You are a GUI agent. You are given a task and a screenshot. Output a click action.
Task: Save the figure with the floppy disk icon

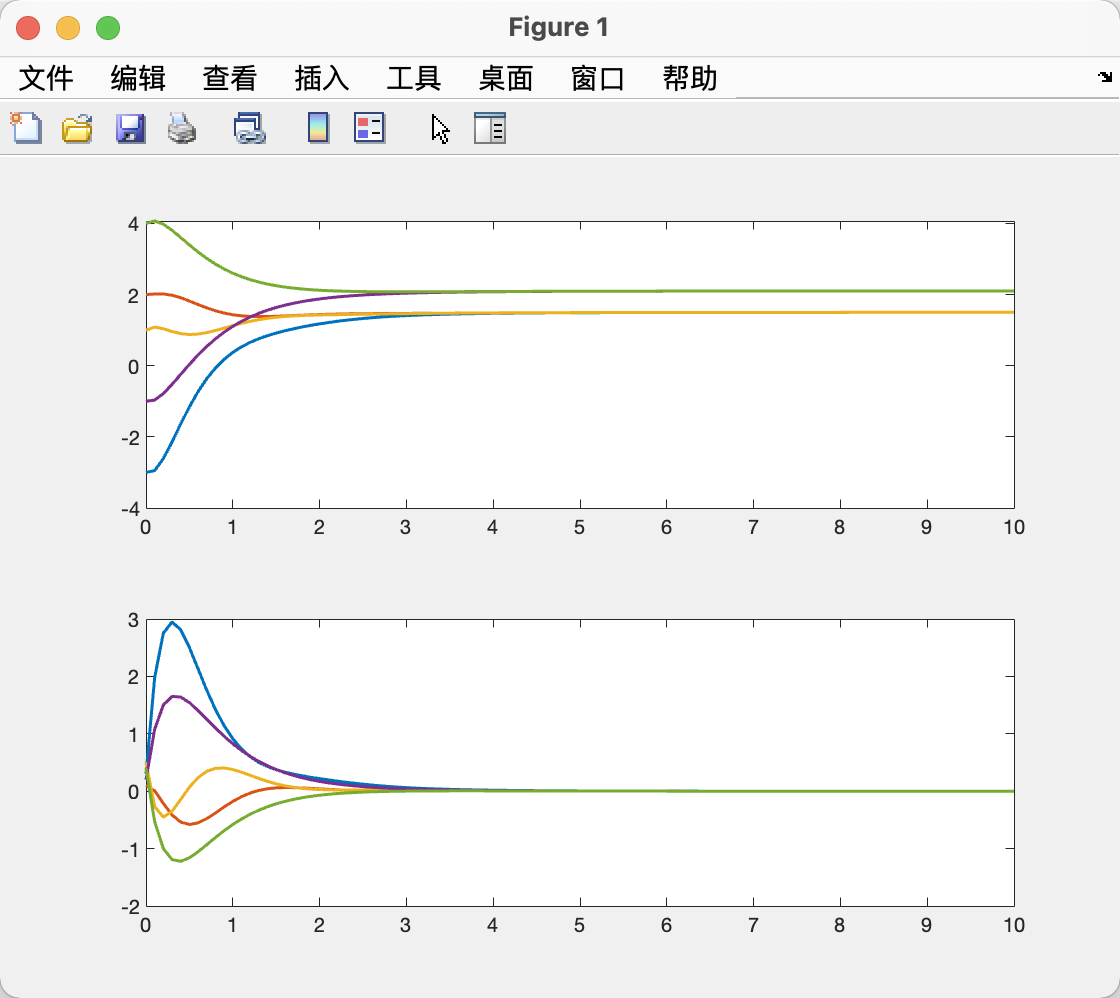click(130, 129)
